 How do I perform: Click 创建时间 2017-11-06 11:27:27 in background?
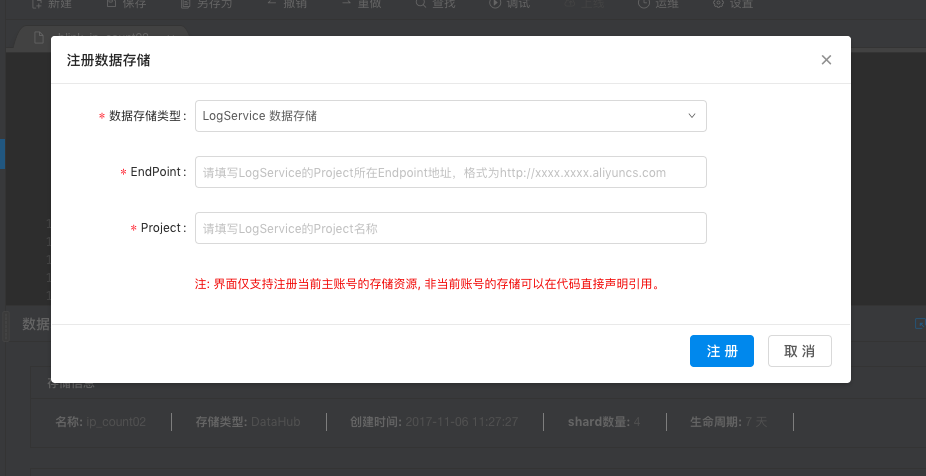pos(434,422)
